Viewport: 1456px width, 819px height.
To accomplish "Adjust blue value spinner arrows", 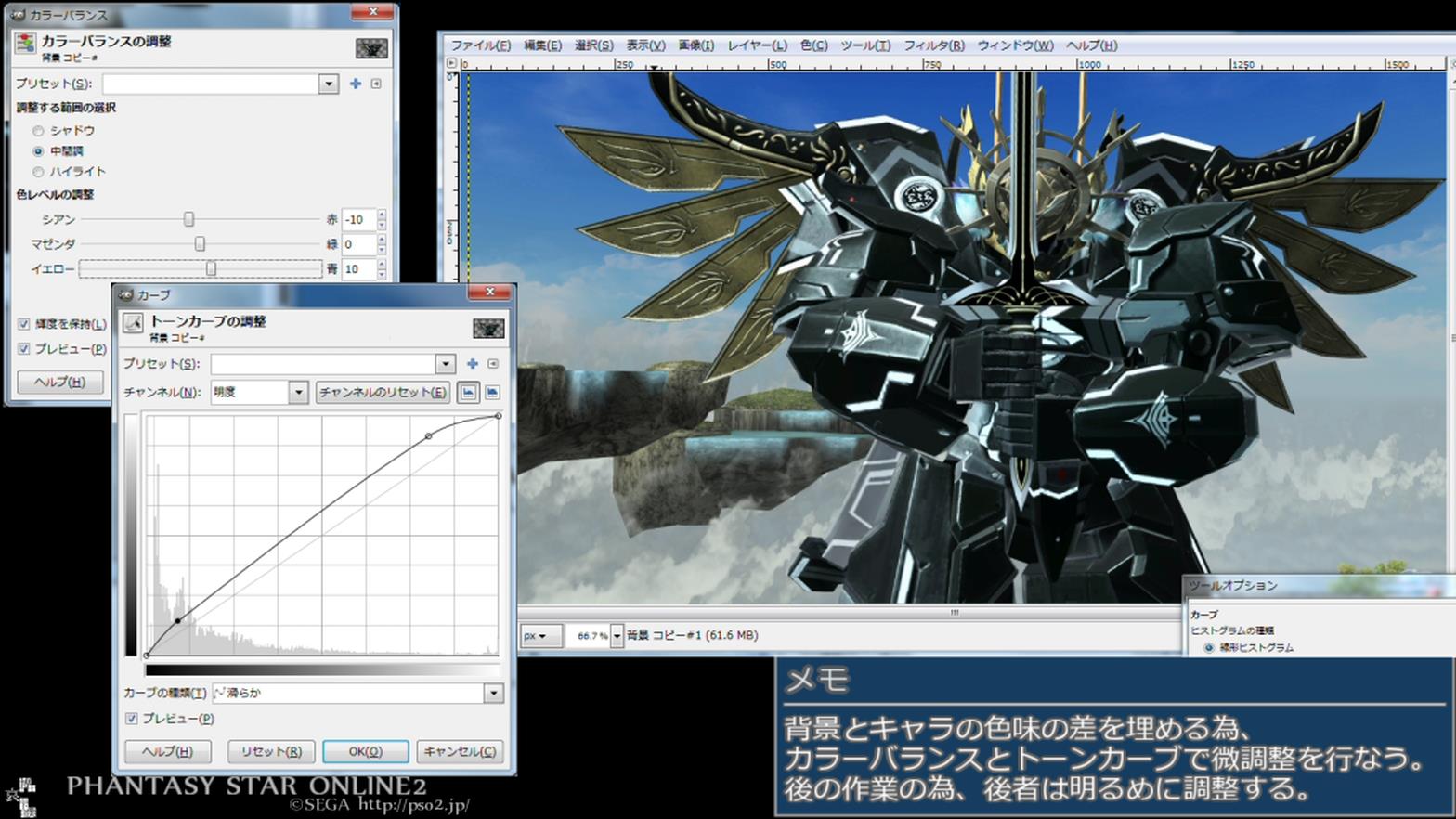I will [382, 269].
